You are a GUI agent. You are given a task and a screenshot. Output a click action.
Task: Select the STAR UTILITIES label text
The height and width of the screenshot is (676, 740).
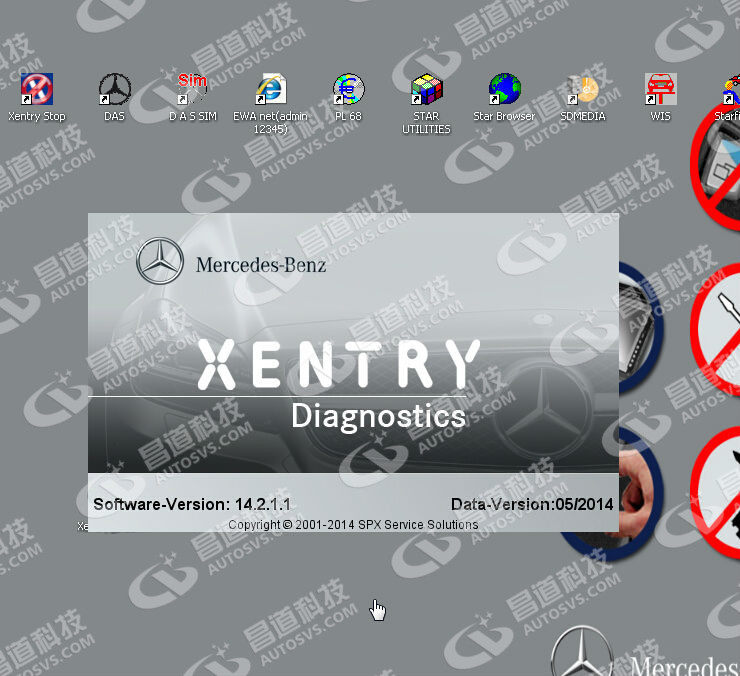tap(426, 123)
